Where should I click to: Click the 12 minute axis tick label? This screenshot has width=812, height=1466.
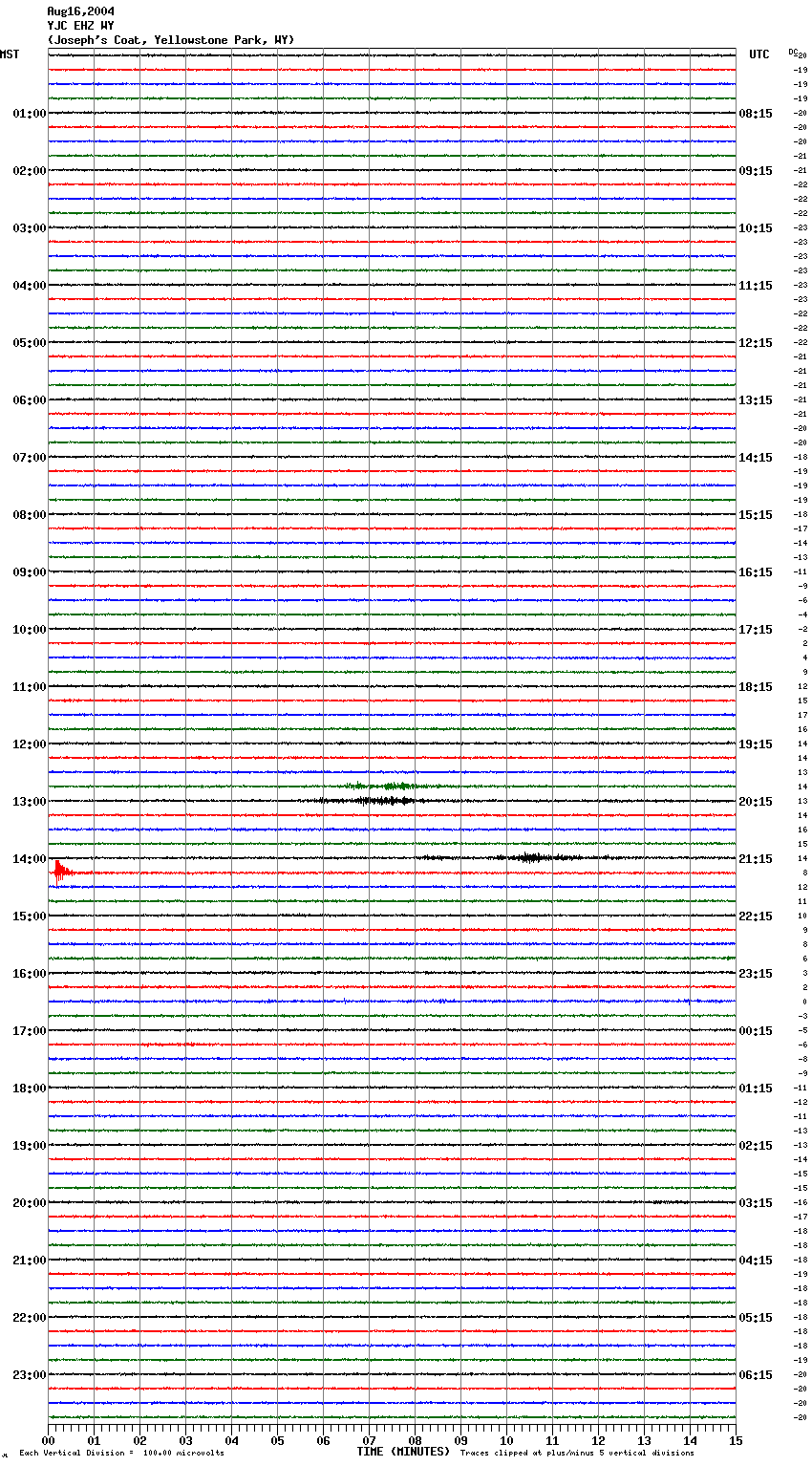point(598,1440)
